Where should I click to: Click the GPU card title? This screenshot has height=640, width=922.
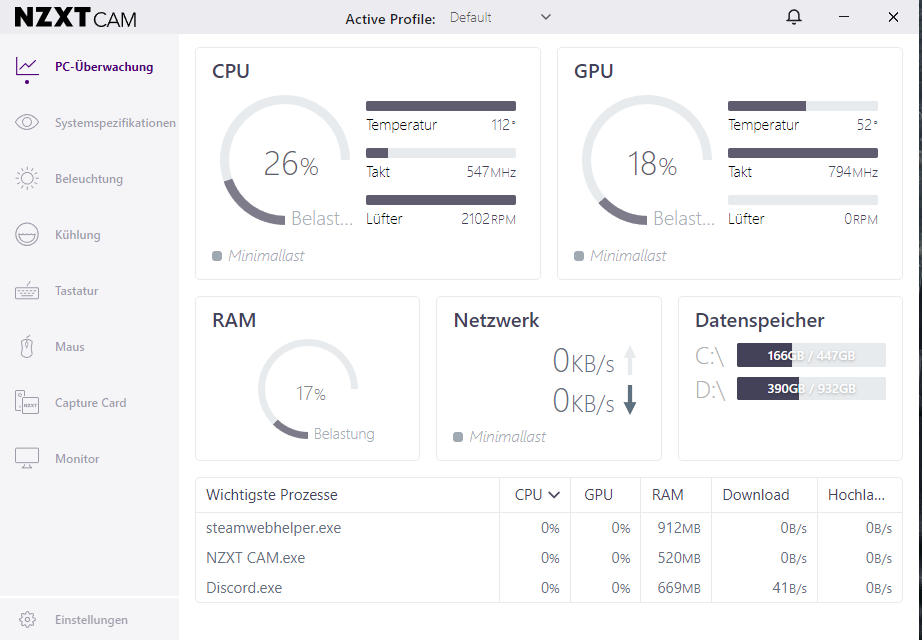593,71
